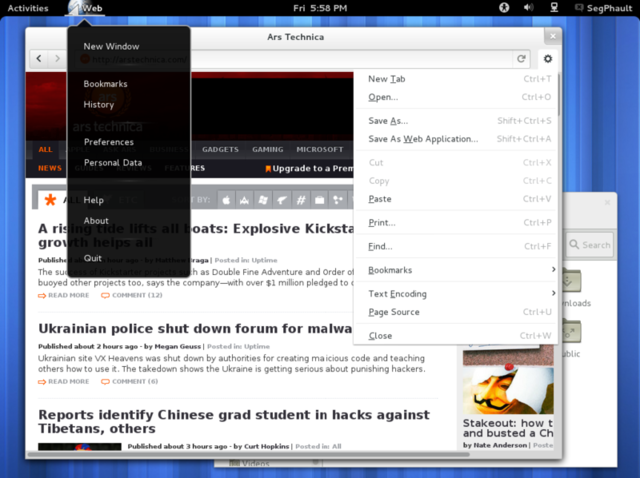Select New Window in the app menu
The image size is (640, 478).
pos(111,47)
